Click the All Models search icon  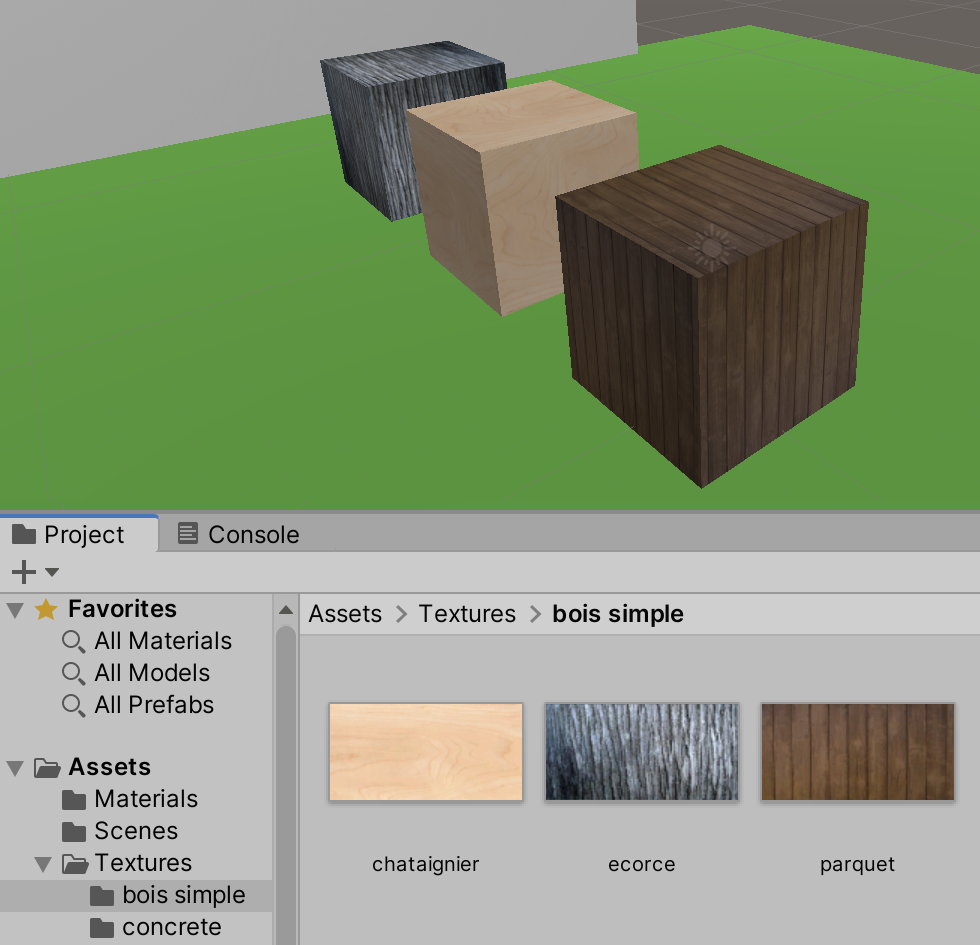[x=74, y=673]
